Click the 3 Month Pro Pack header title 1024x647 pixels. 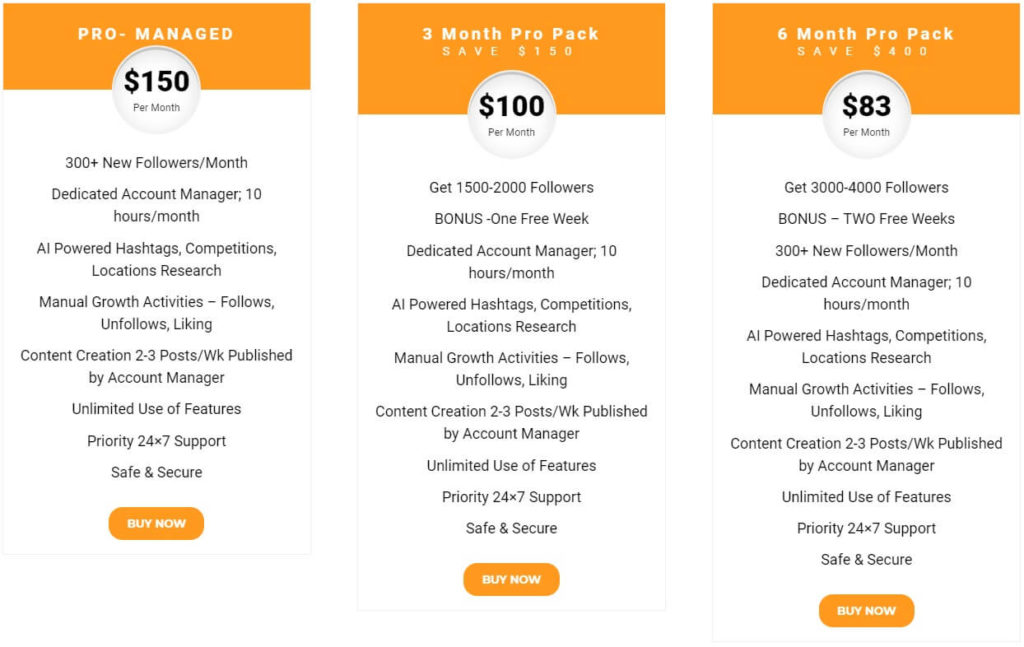tap(511, 34)
